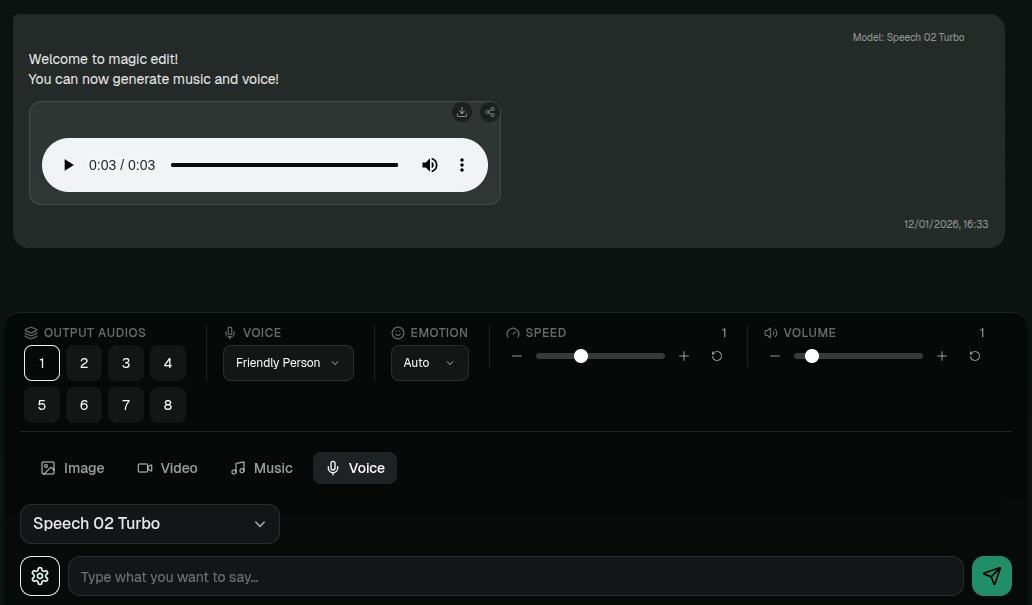Image resolution: width=1032 pixels, height=605 pixels.
Task: Click the 'You can now generate music and voice!' text
Action: (x=153, y=79)
